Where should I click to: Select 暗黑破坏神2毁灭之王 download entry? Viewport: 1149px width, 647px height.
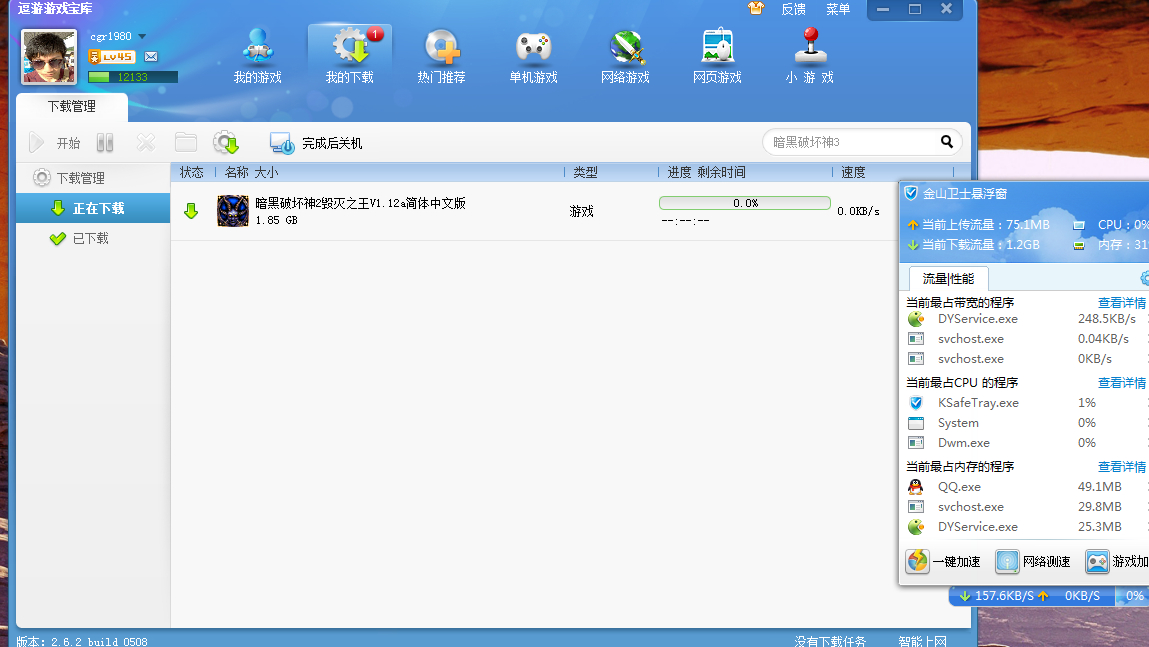click(534, 211)
